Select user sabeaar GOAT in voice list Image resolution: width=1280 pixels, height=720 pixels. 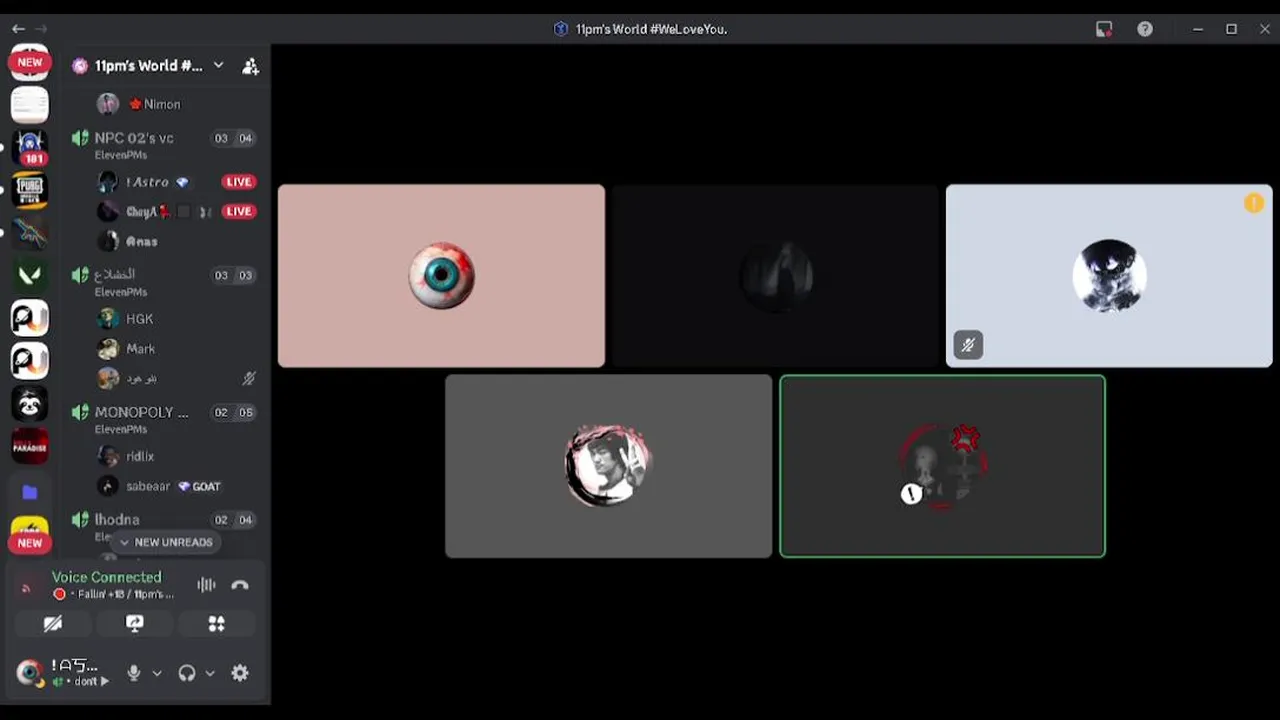[175, 486]
